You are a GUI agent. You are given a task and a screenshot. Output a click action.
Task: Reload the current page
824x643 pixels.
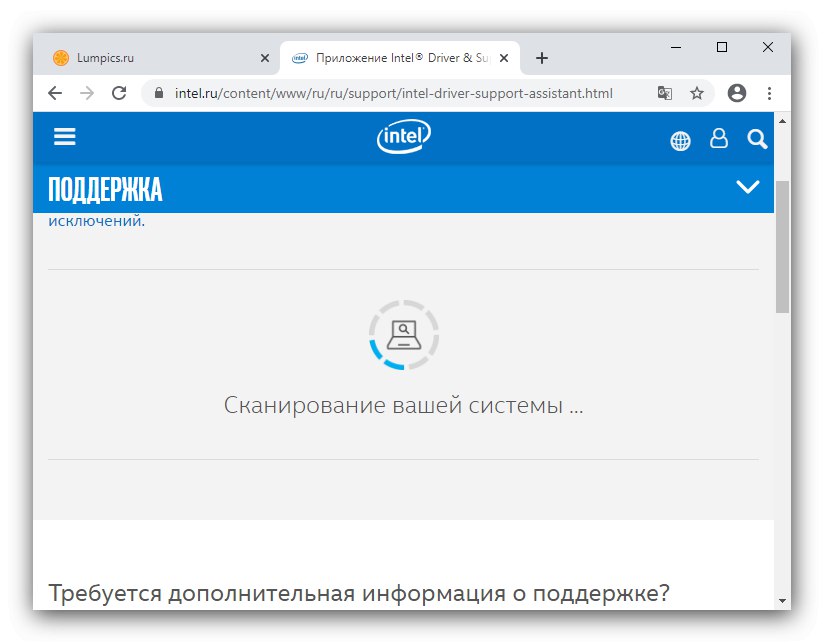pyautogui.click(x=119, y=93)
